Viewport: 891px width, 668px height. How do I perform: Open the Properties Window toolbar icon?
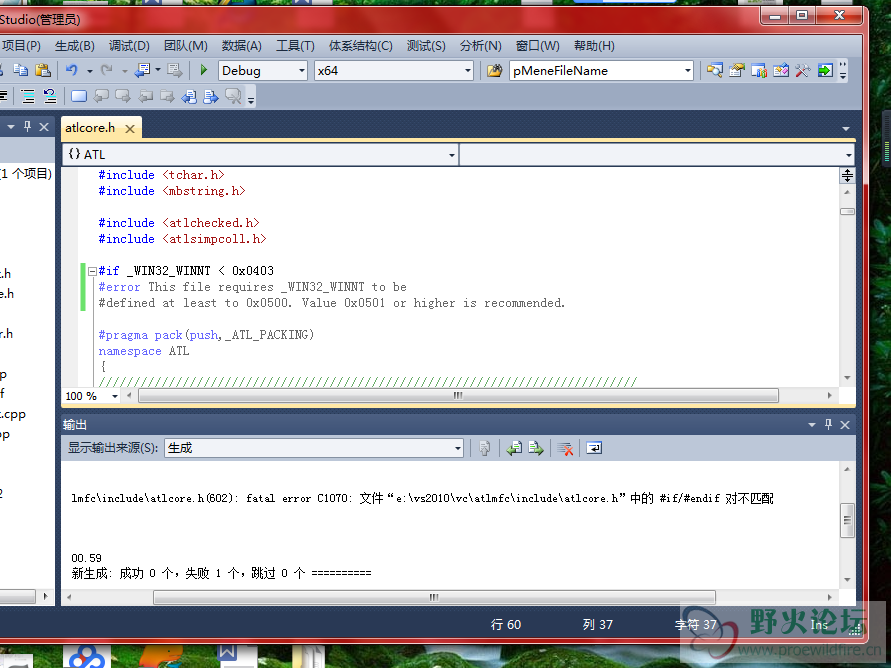(737, 70)
